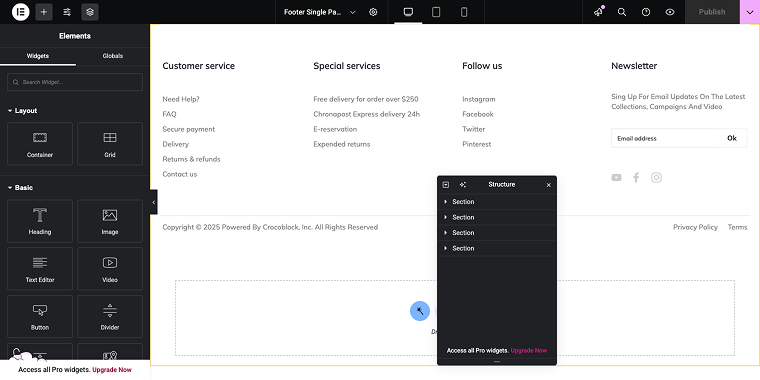Open Site Settings sliders icon
Viewport: 760px width, 380px height.
[67, 12]
